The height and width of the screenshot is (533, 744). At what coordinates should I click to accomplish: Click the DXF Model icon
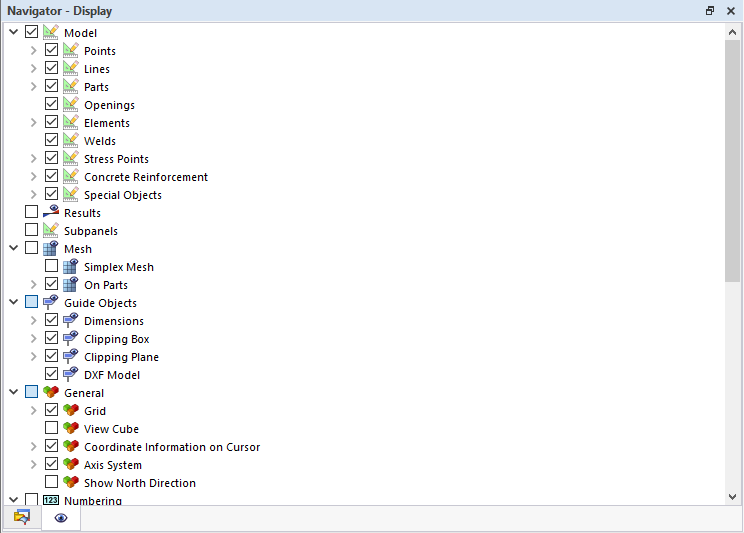(71, 374)
